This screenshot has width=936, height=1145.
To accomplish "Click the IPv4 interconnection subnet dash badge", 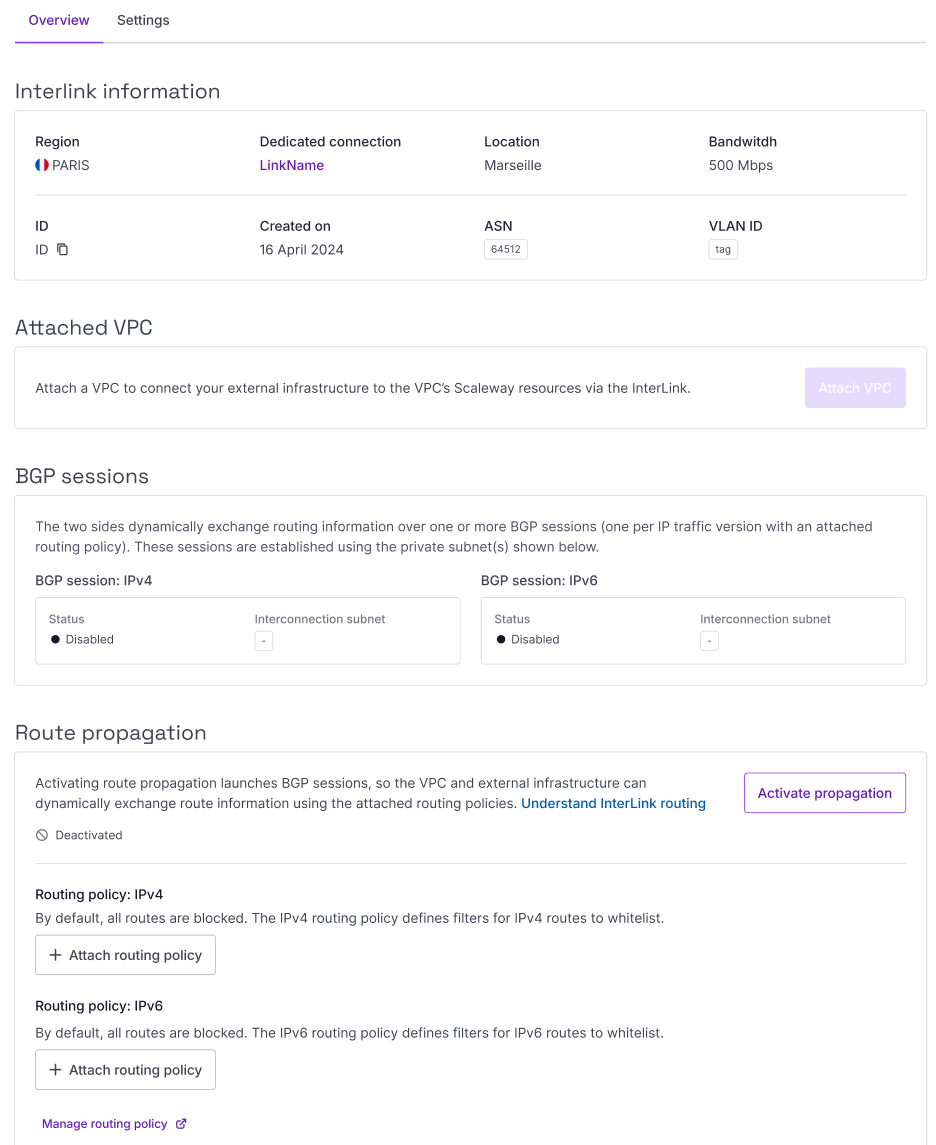I will click(263, 640).
